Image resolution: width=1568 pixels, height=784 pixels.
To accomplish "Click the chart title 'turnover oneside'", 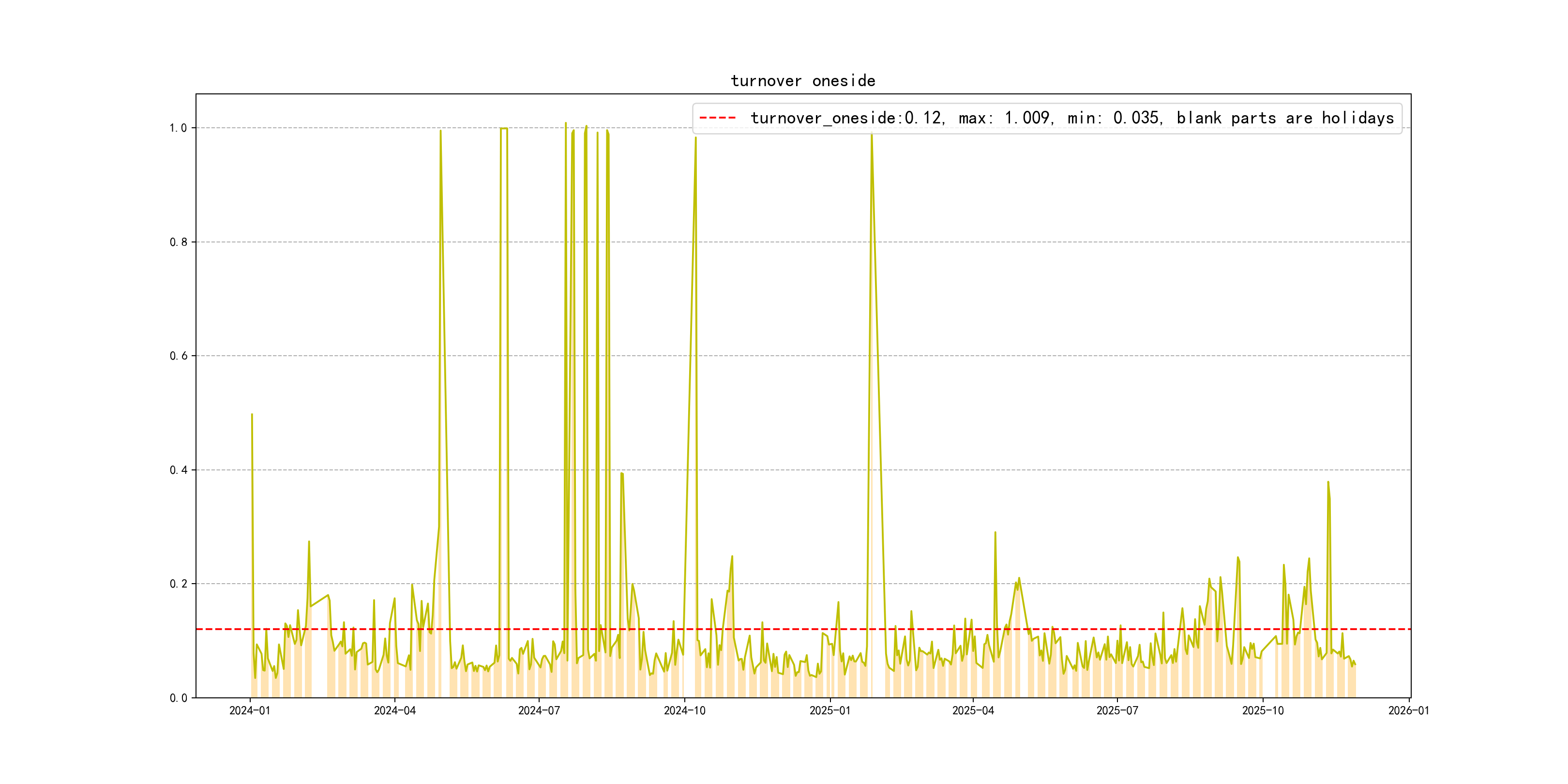I will tap(803, 81).
